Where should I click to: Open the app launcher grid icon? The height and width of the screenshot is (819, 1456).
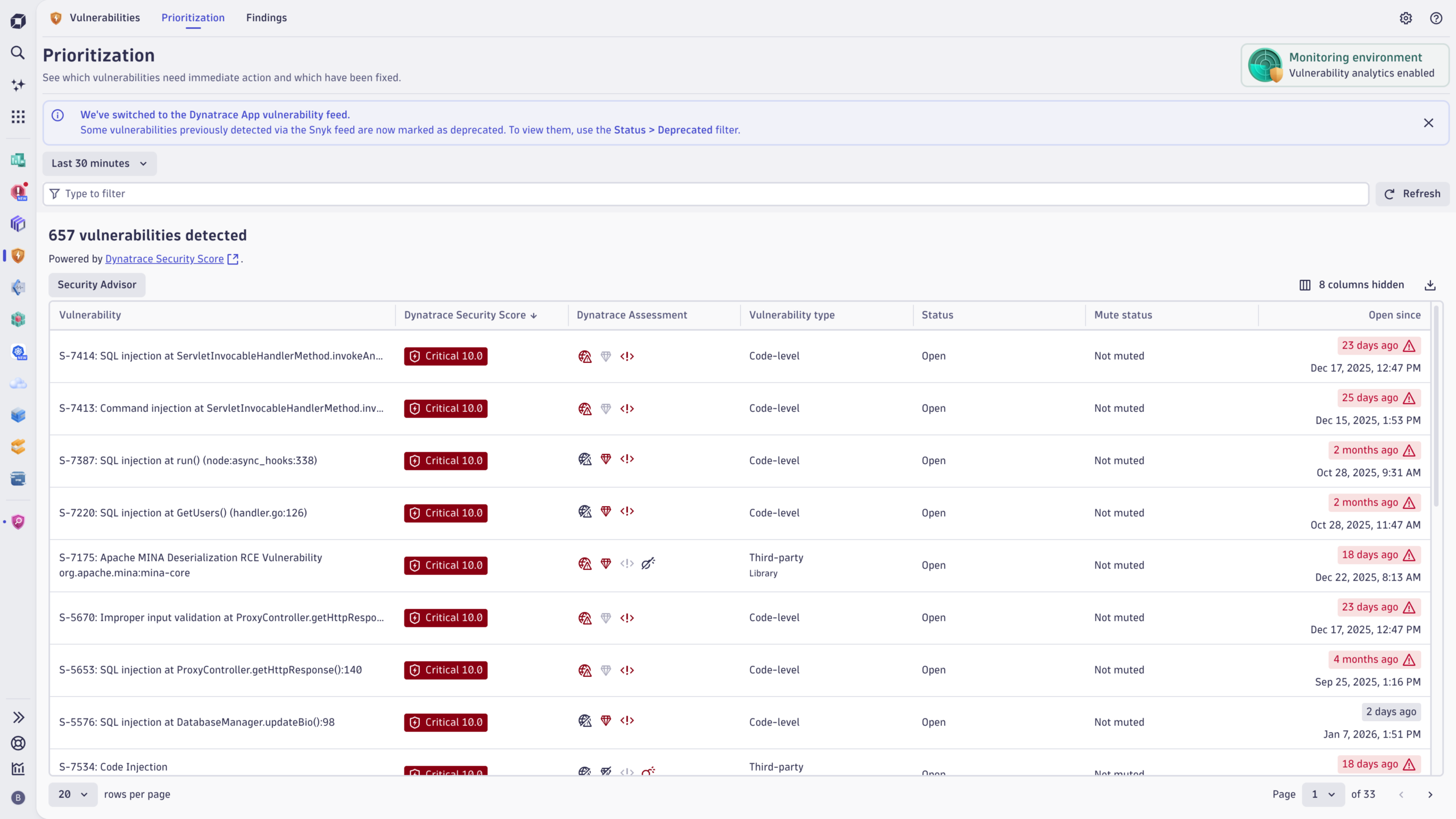(x=18, y=116)
